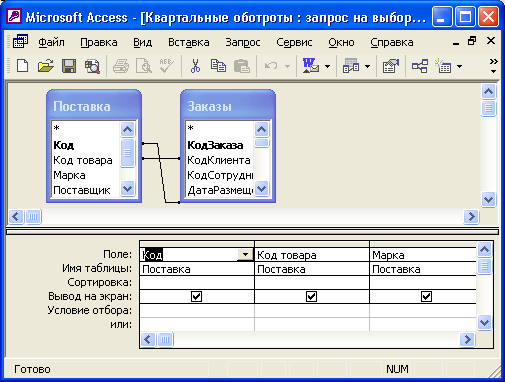Open the Окно menu

tap(341, 42)
